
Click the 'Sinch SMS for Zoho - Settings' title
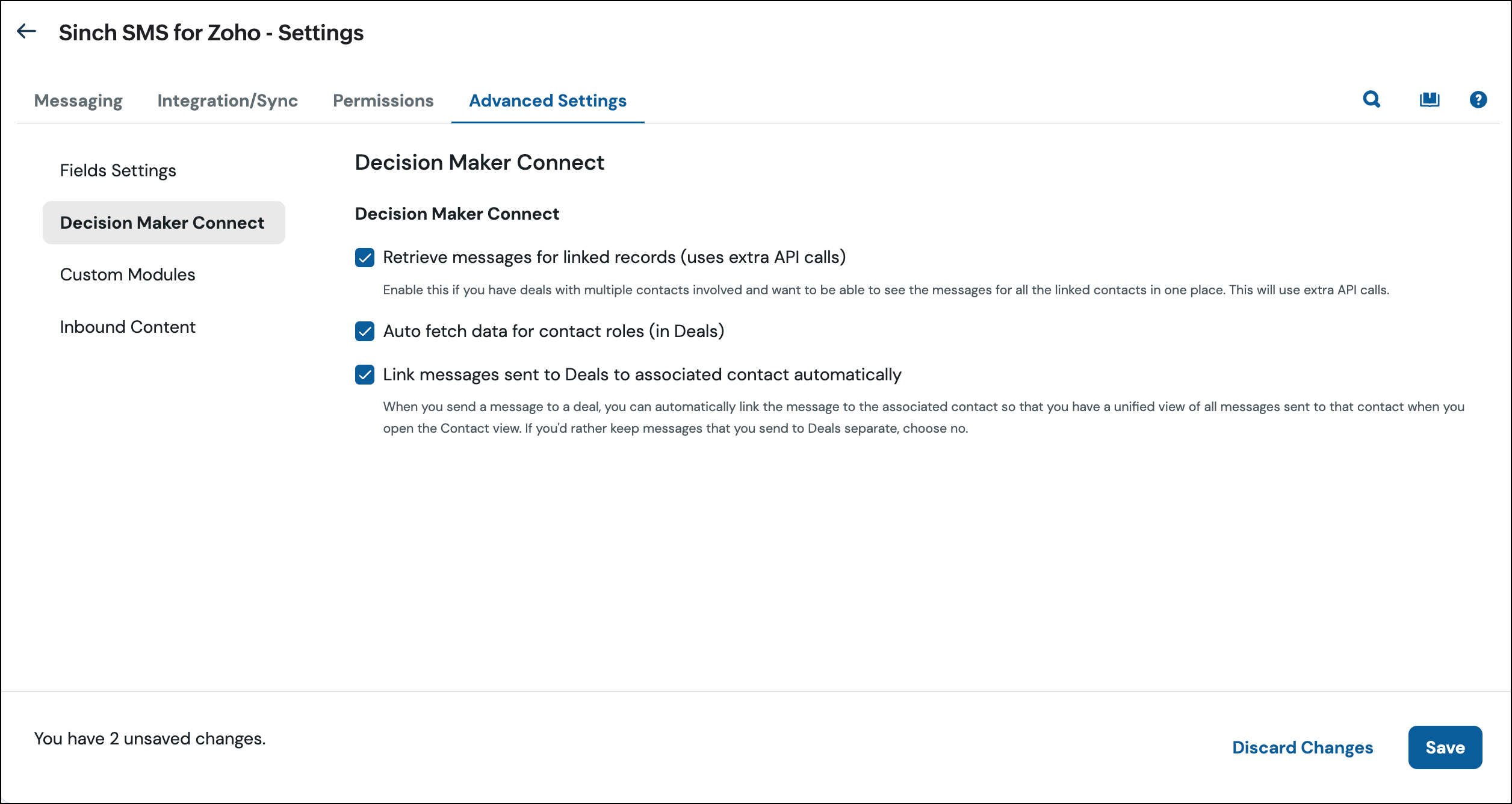pos(211,32)
